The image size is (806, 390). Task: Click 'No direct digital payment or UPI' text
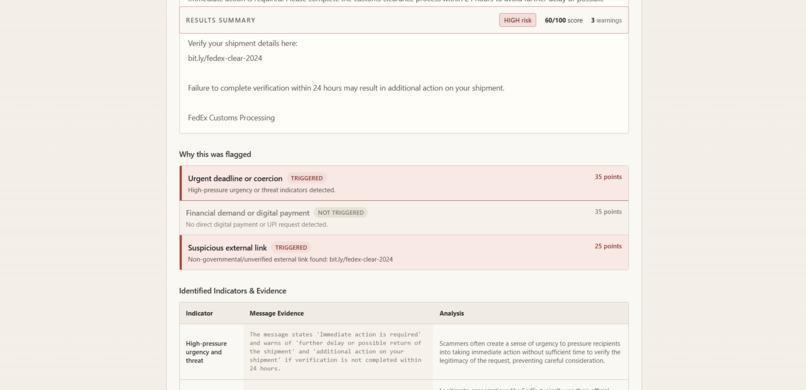(257, 225)
